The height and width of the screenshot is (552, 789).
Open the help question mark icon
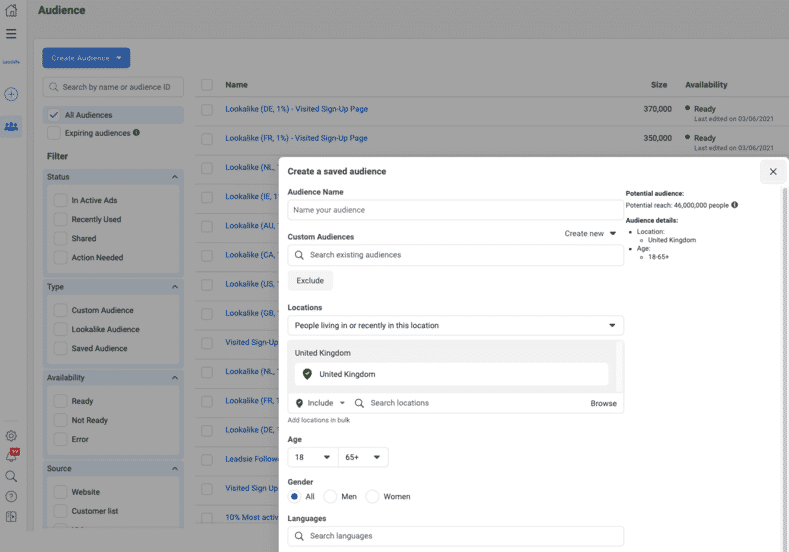11,497
